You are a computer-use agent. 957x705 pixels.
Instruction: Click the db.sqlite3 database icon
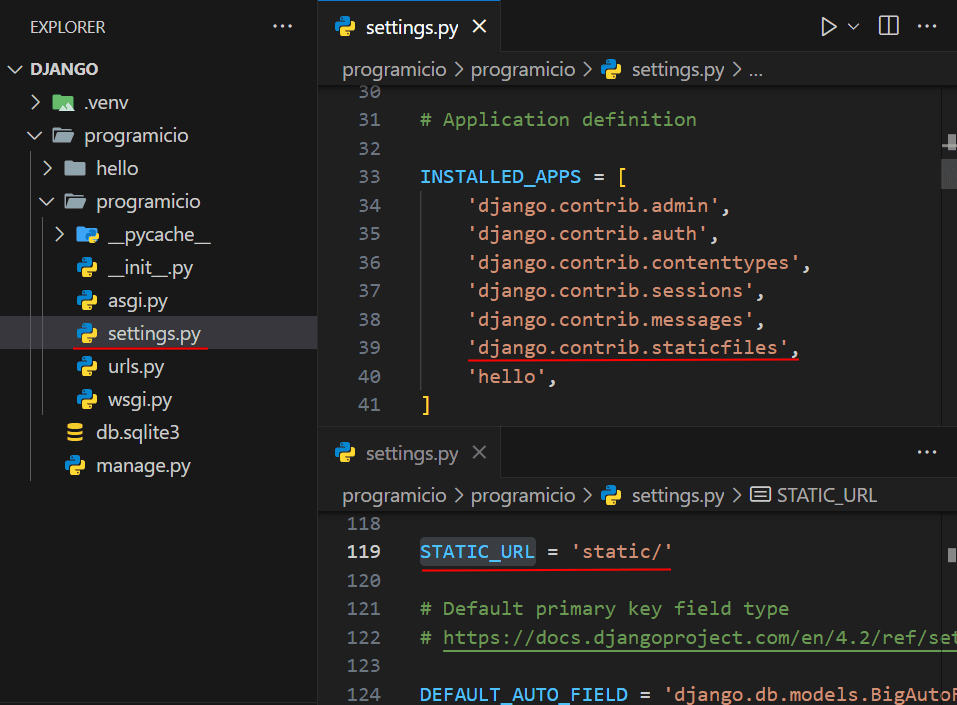pyautogui.click(x=75, y=432)
